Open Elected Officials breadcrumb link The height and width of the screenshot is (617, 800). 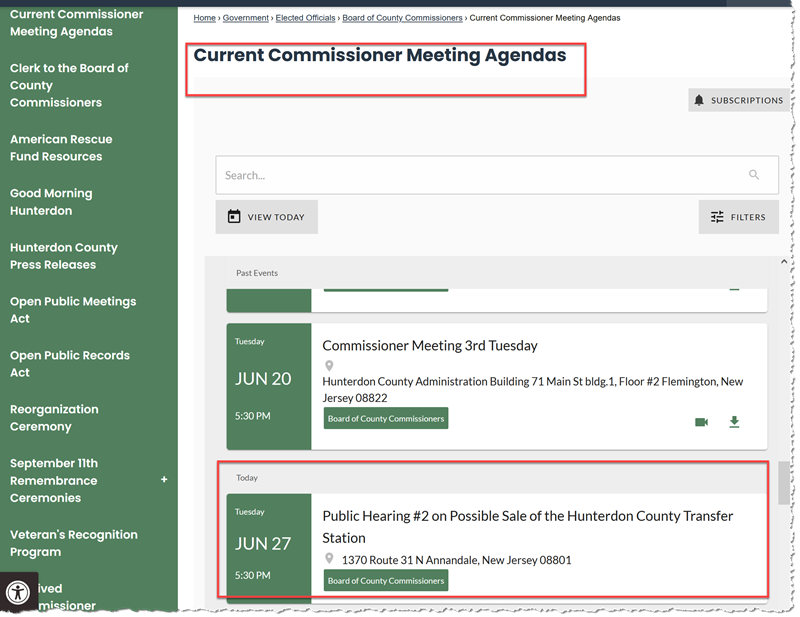(x=305, y=18)
